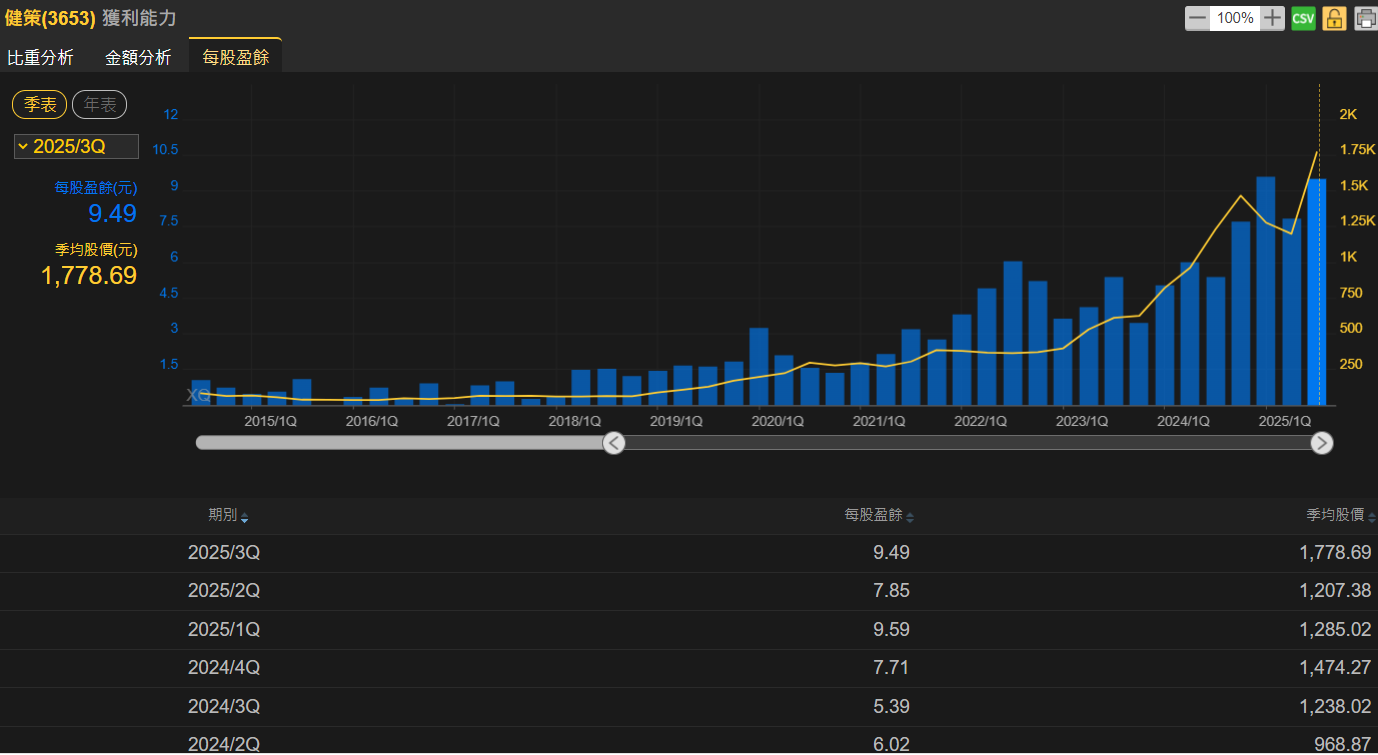
Task: Click the 2015/1Q label on chart axis
Action: 270,421
